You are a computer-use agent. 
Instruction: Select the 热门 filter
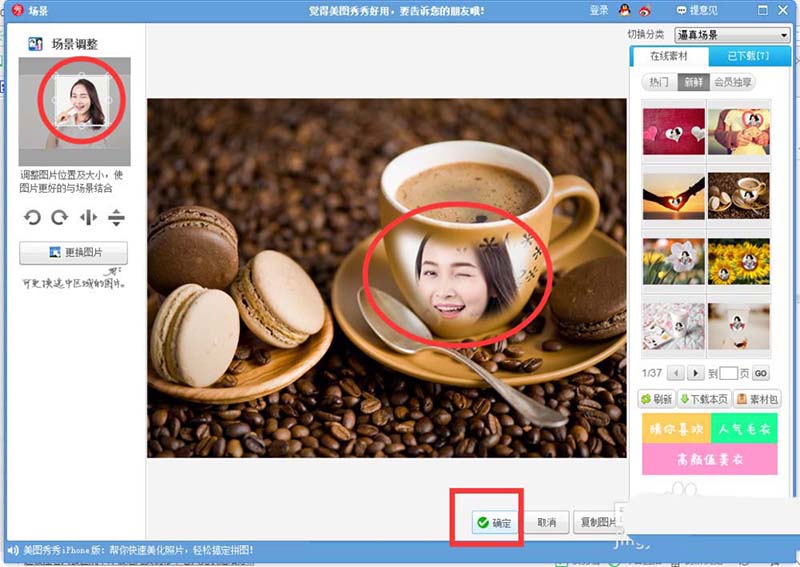pyautogui.click(x=659, y=82)
